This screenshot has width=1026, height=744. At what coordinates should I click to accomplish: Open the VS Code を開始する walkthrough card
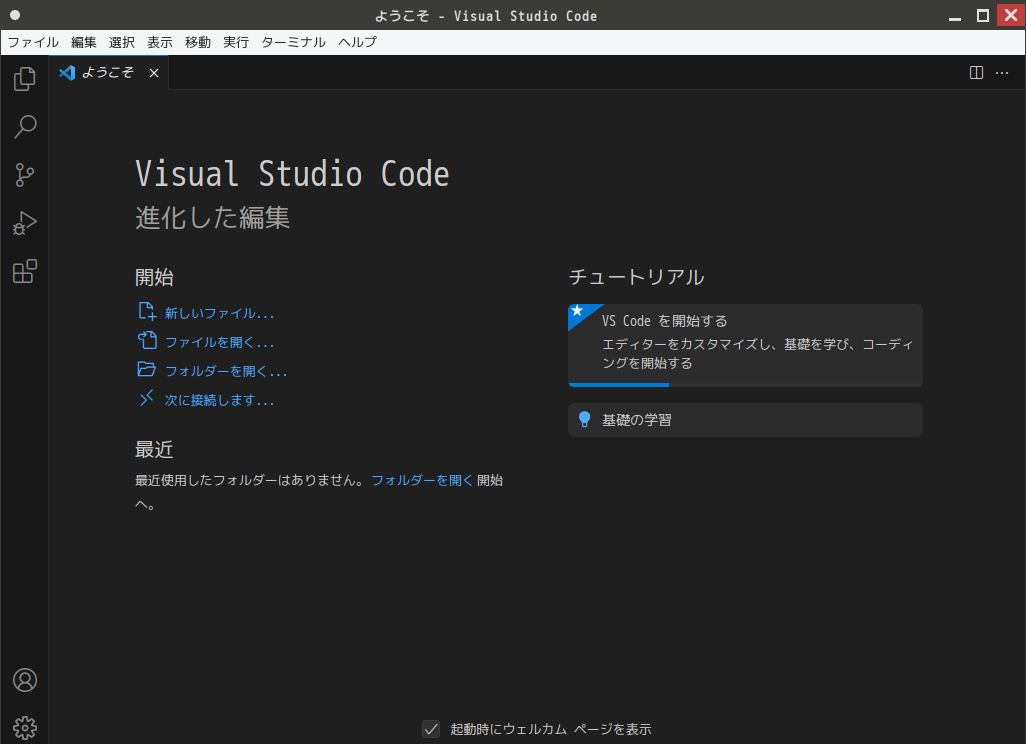pyautogui.click(x=745, y=345)
